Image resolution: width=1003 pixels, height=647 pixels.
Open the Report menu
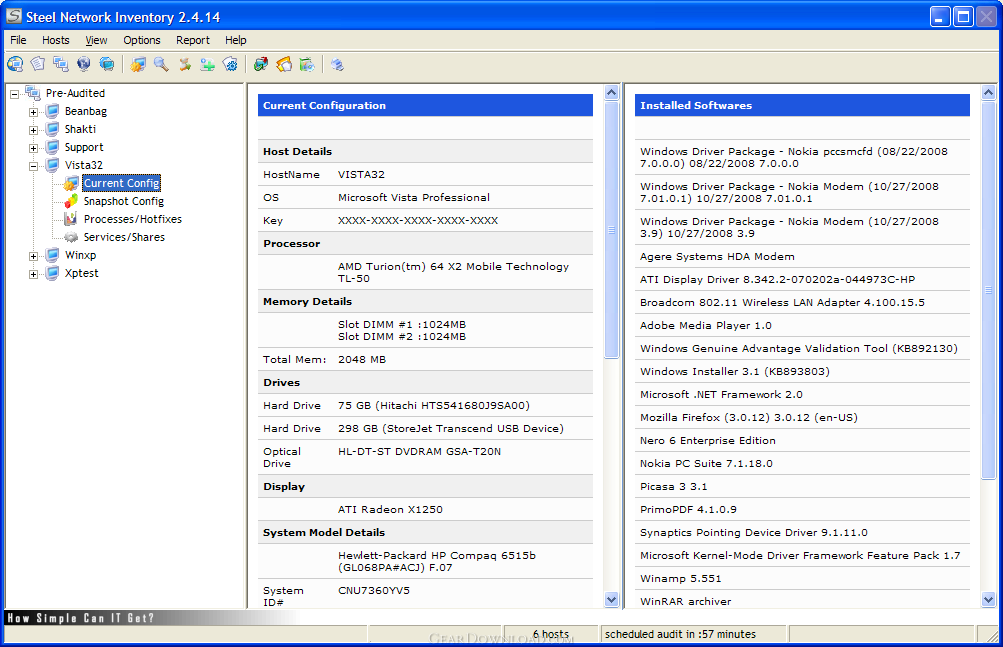(193, 40)
